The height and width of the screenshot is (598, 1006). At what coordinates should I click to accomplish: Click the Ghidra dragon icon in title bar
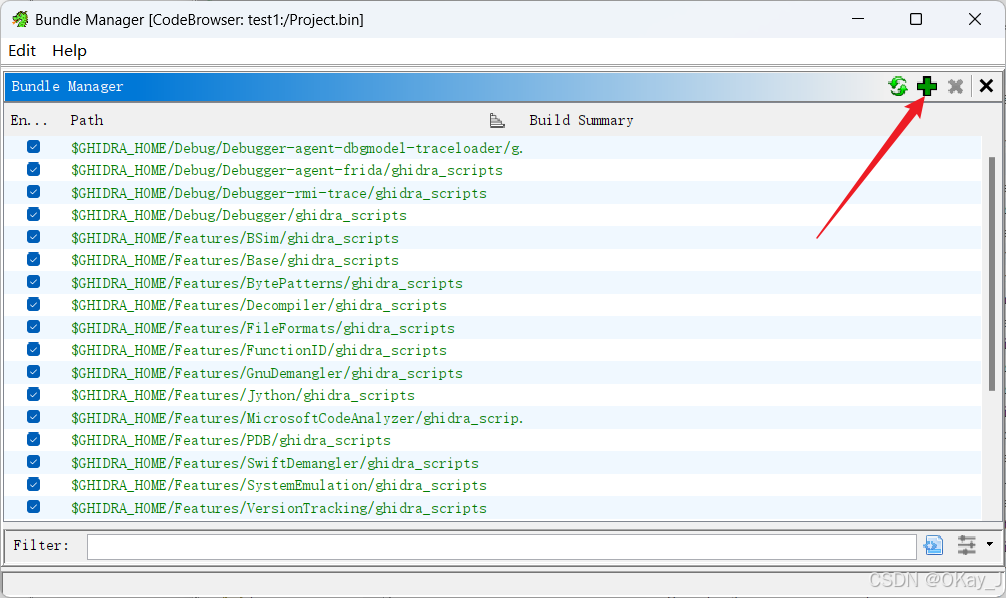20,19
